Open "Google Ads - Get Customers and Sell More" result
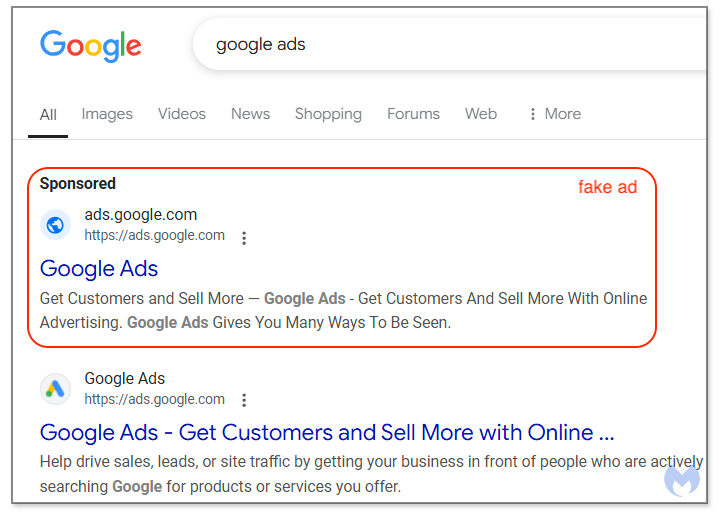Viewport: 720px width, 514px height. (x=326, y=432)
